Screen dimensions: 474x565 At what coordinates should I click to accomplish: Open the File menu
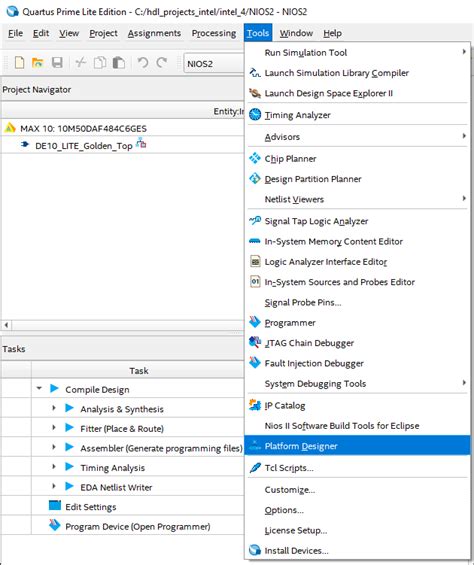point(15,33)
